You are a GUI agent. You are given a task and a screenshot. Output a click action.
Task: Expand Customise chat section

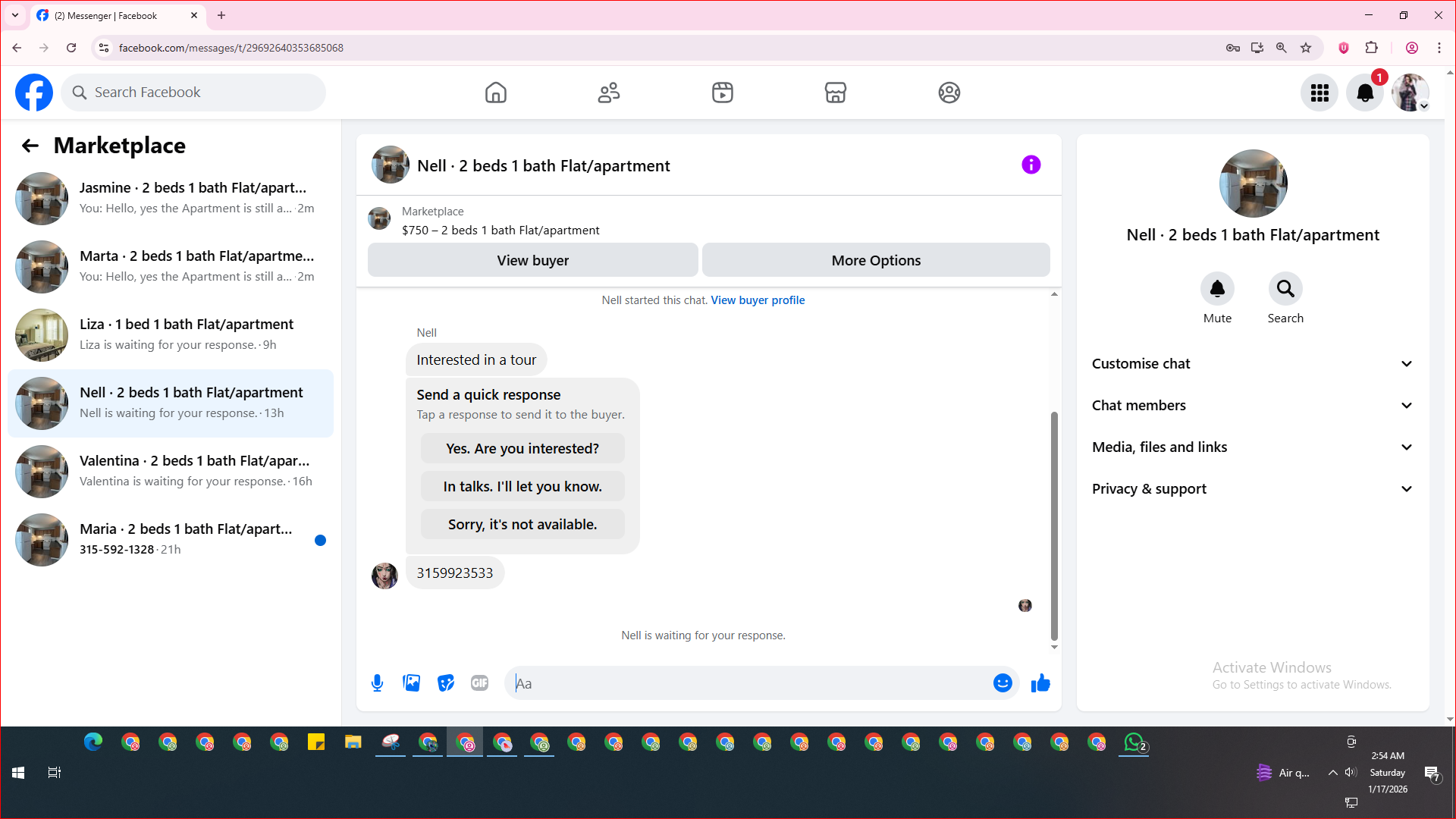pyautogui.click(x=1253, y=364)
